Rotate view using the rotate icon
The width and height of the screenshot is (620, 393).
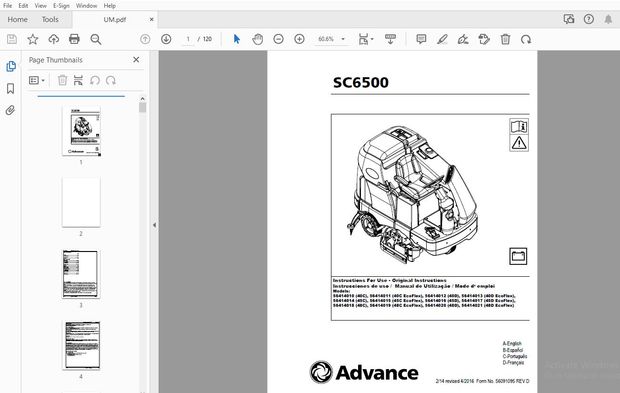point(526,39)
